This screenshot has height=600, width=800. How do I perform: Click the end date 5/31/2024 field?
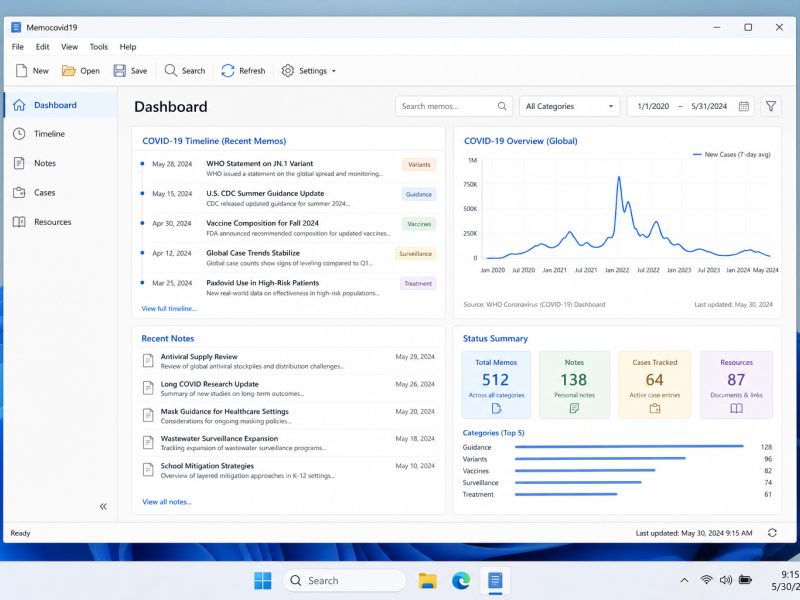tap(709, 106)
